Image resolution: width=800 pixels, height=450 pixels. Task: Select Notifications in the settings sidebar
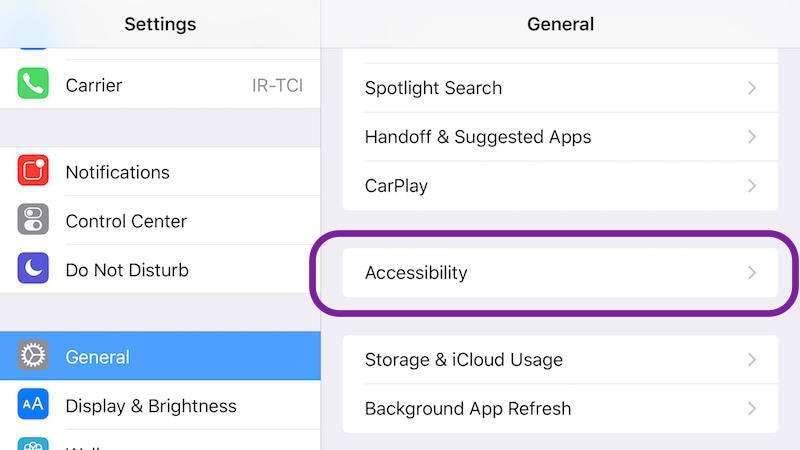tap(117, 172)
